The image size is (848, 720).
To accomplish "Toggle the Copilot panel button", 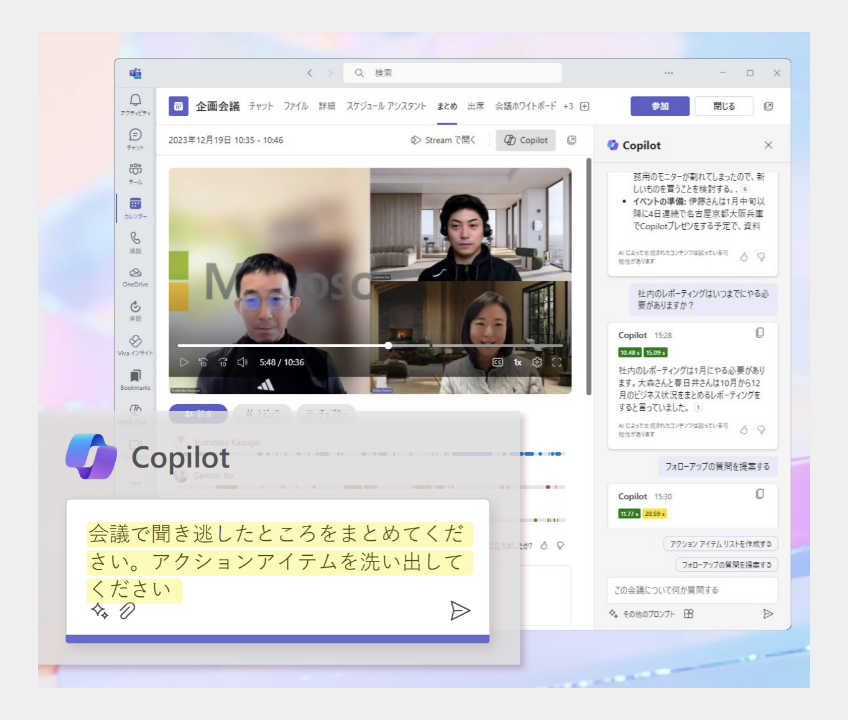I will (x=526, y=140).
